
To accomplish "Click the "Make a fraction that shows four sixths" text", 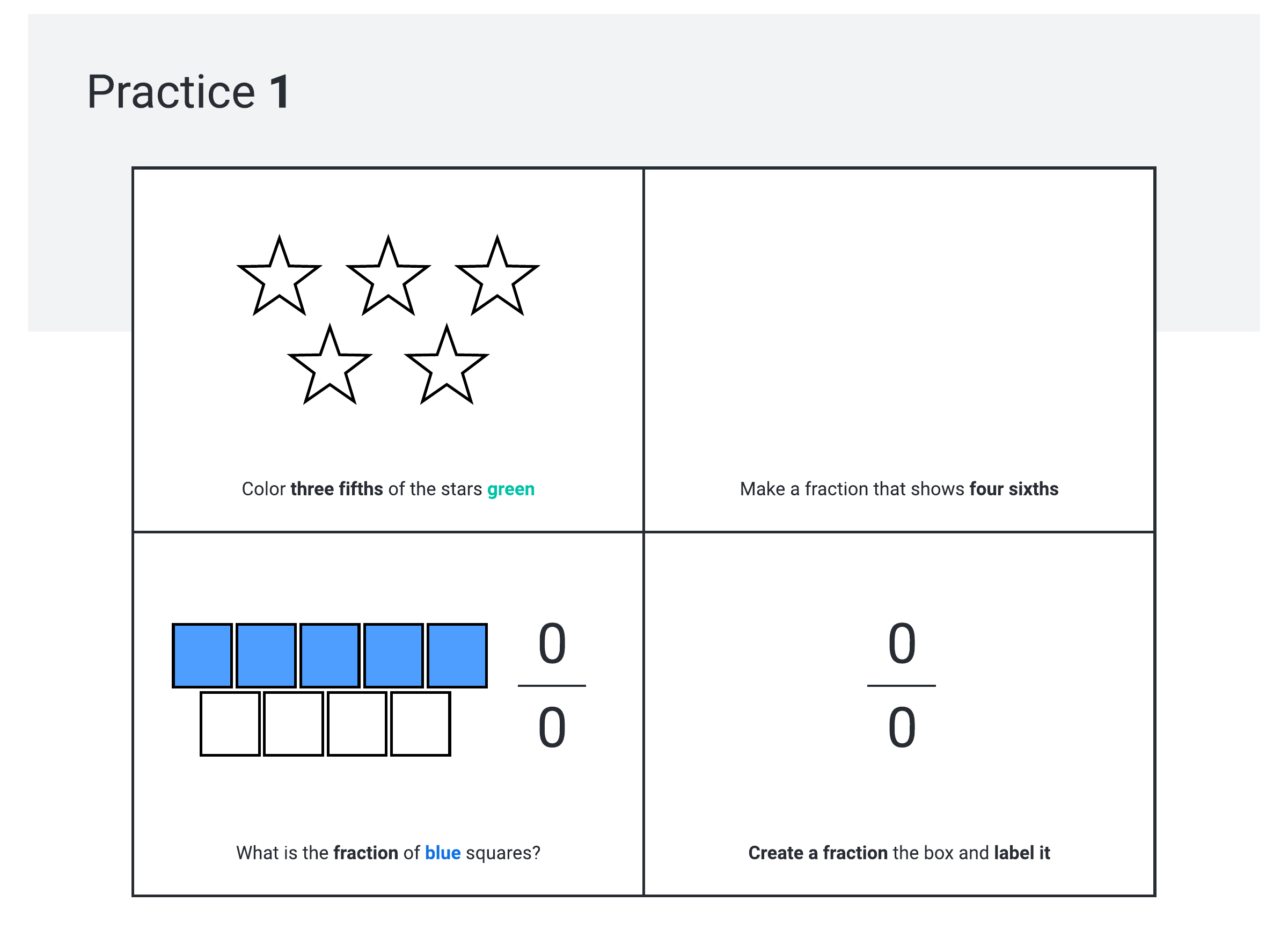I will point(899,489).
